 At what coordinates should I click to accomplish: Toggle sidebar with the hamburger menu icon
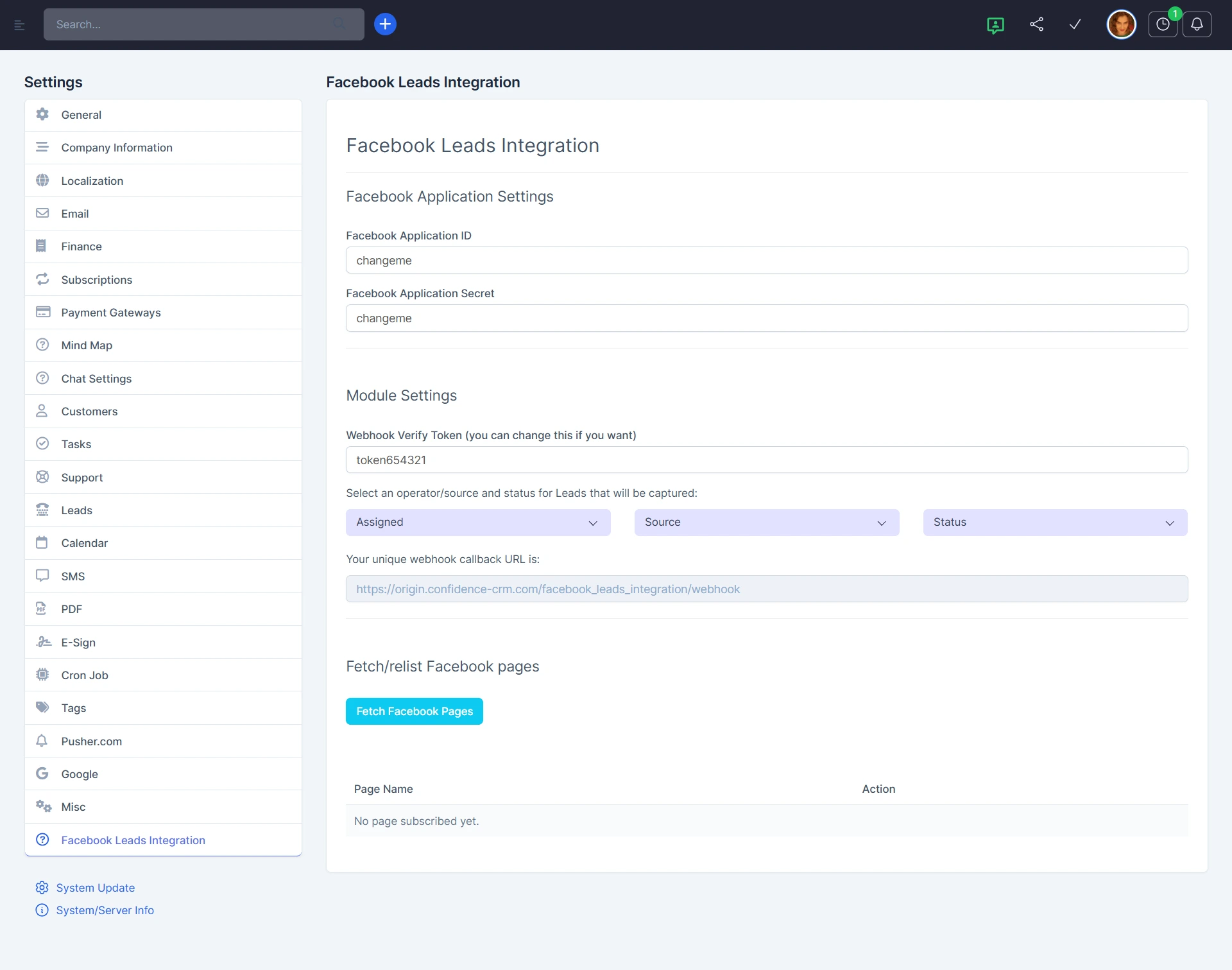click(x=19, y=25)
